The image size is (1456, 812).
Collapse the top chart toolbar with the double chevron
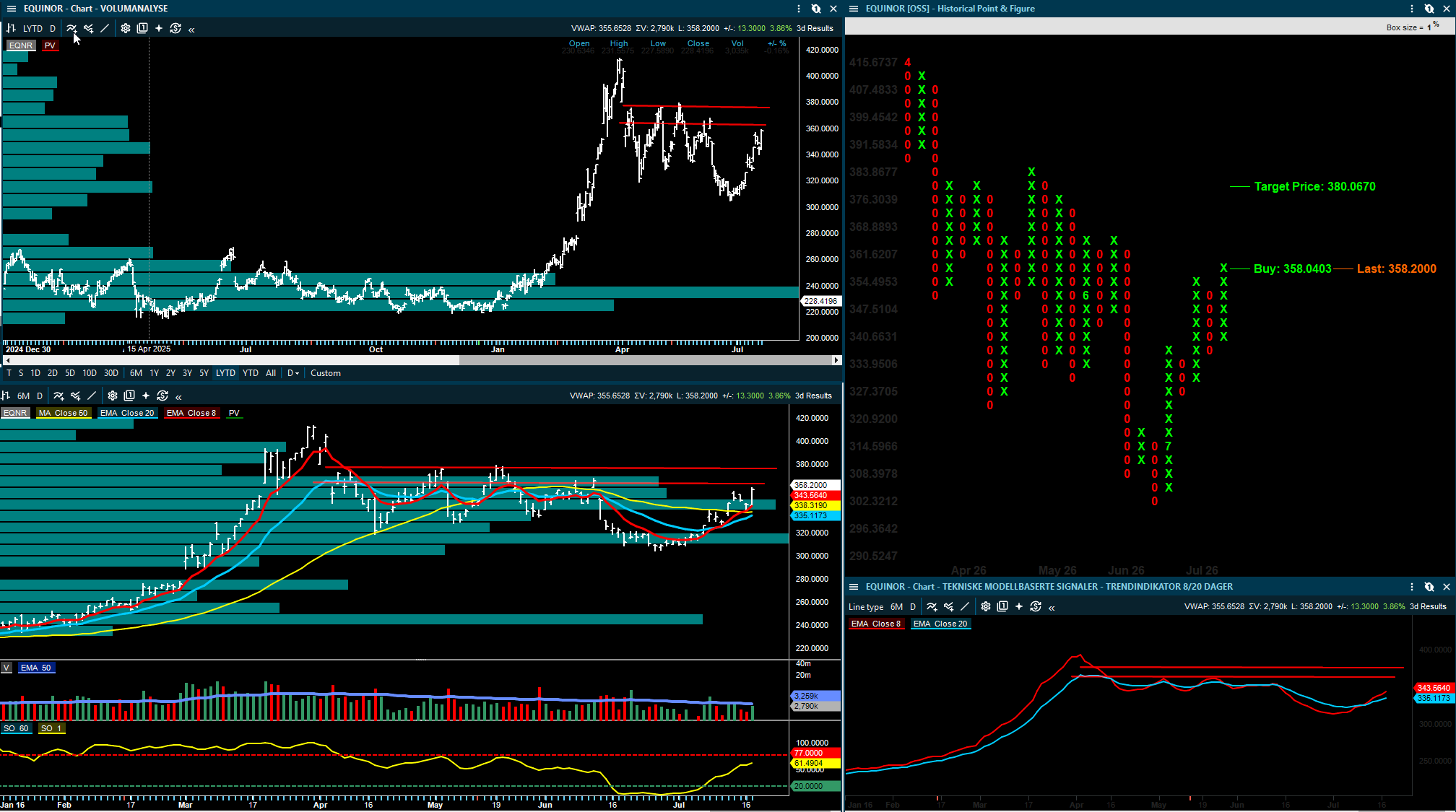coord(191,30)
